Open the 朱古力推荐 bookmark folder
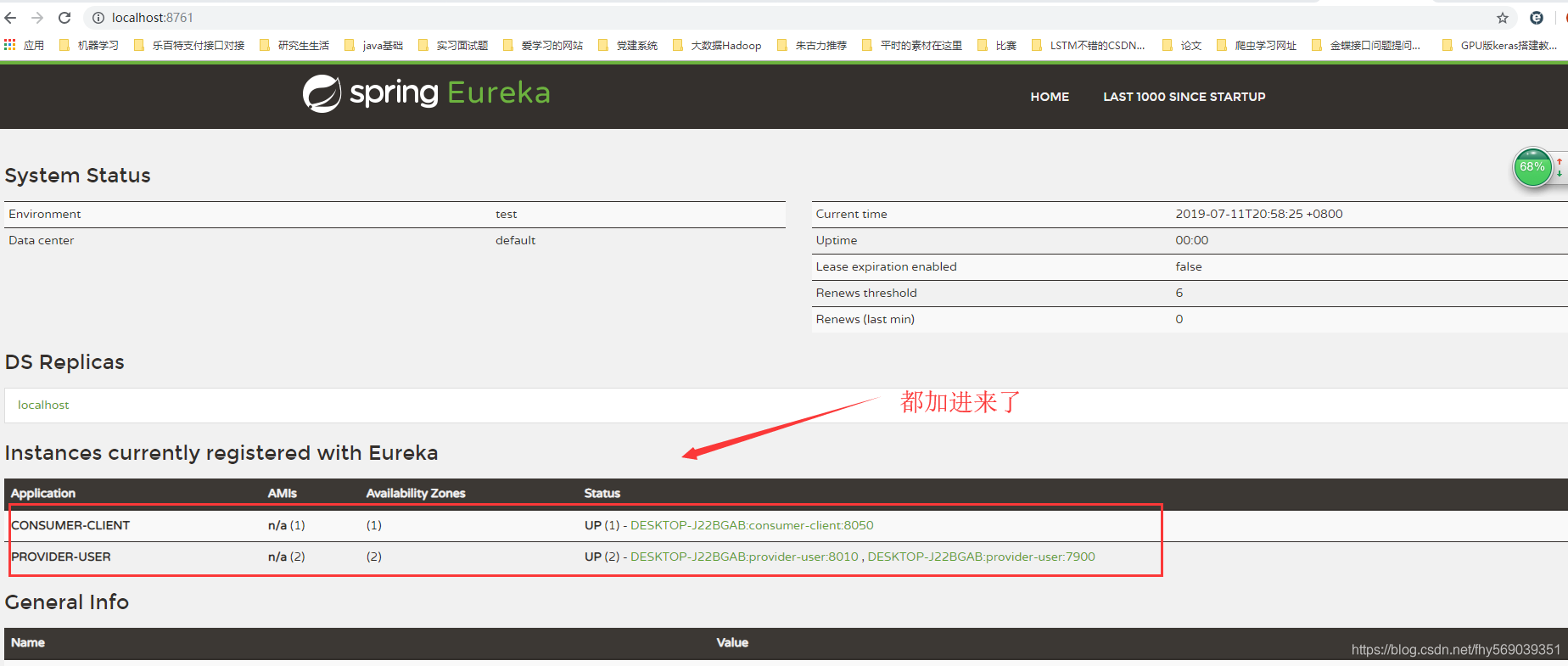This screenshot has height=666, width=1568. click(x=812, y=45)
